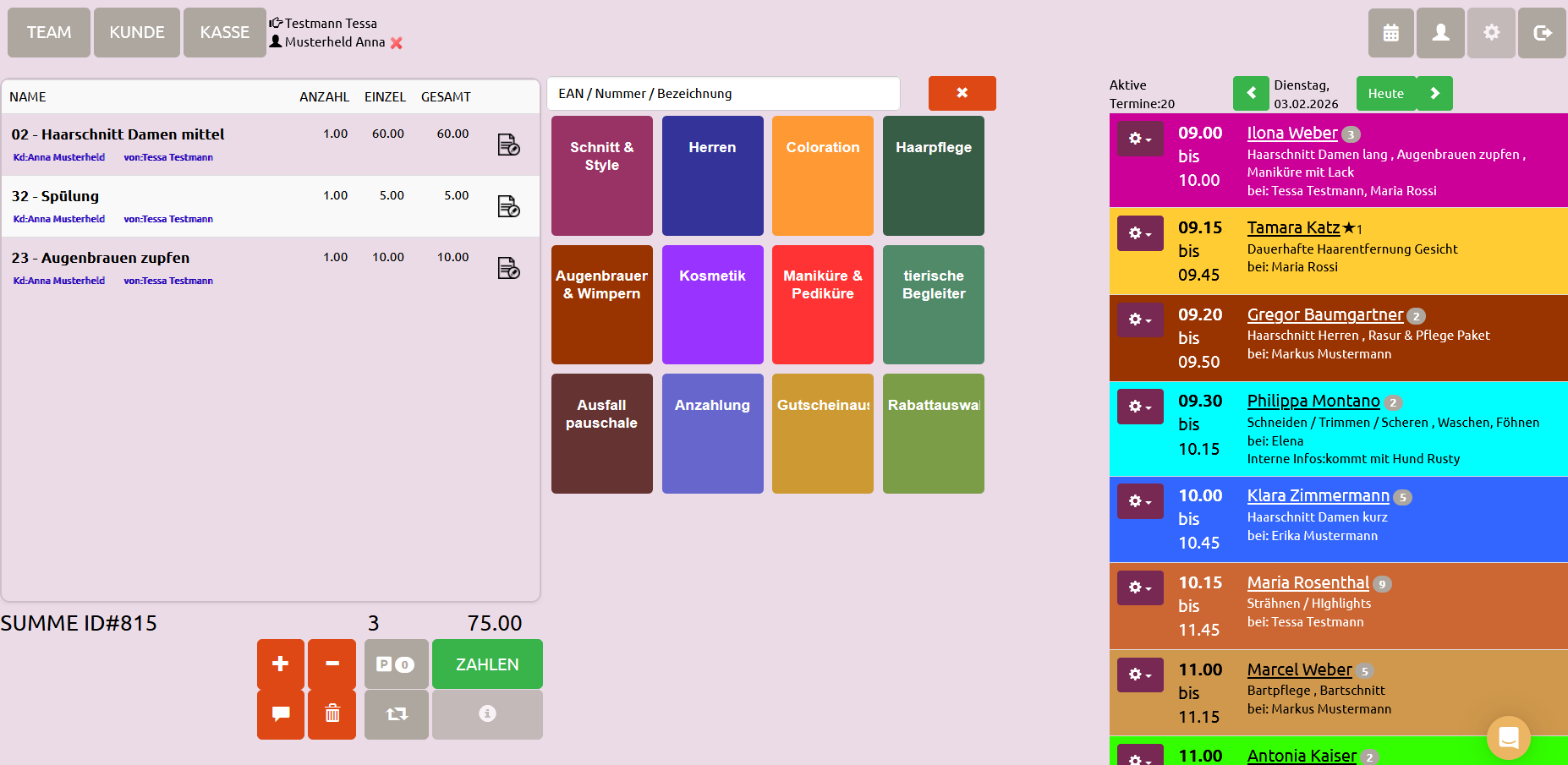Open the chat support bubble
Viewport: 1568px width, 765px height.
pos(1508,737)
